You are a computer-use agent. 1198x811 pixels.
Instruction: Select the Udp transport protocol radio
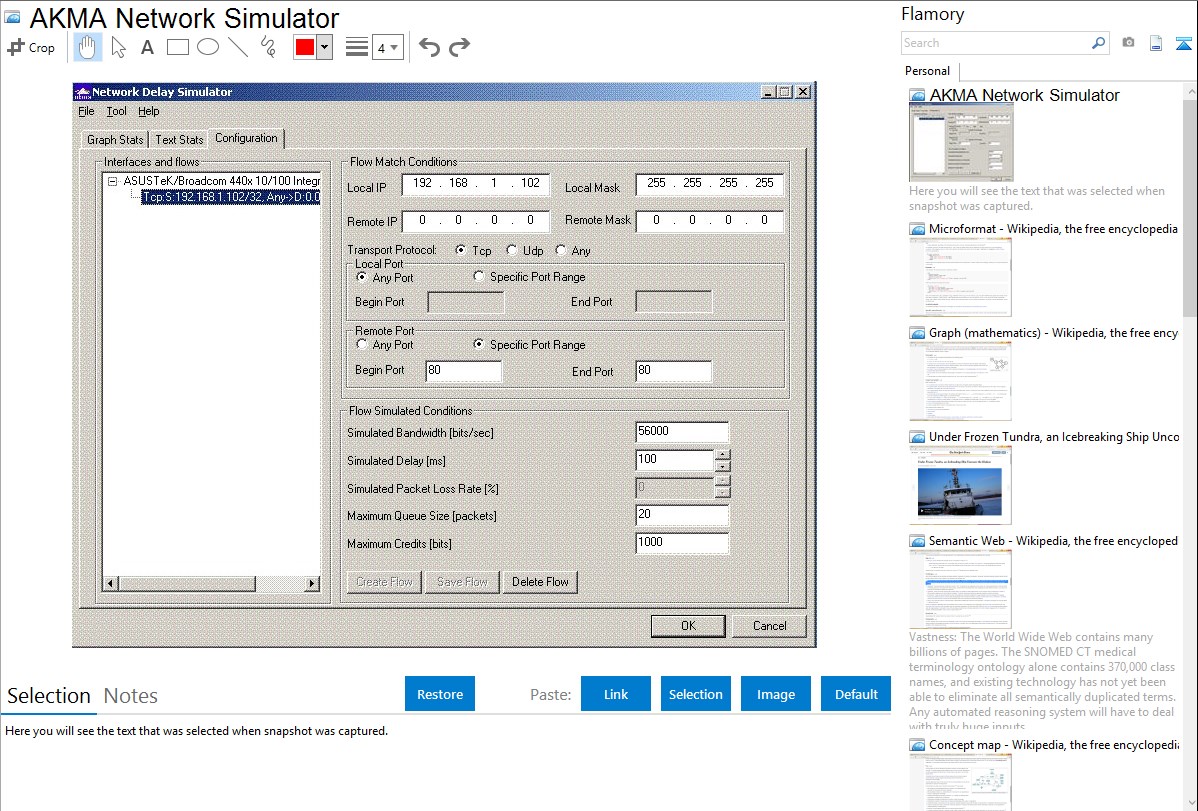512,251
